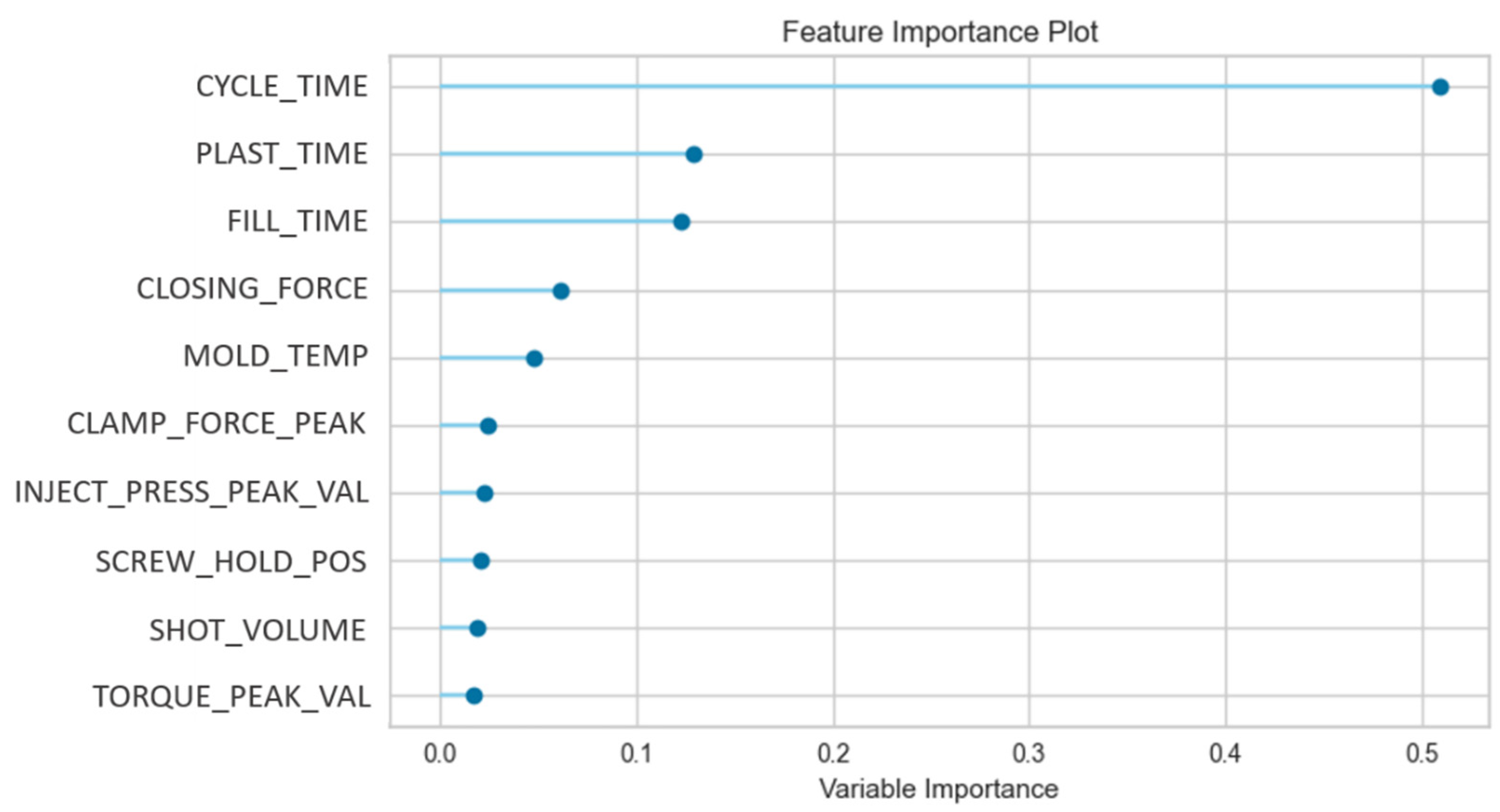The width and height of the screenshot is (1500, 812).
Task: Click the CLAMP_FORCE_PEAK data point dot
Action: click(x=488, y=426)
